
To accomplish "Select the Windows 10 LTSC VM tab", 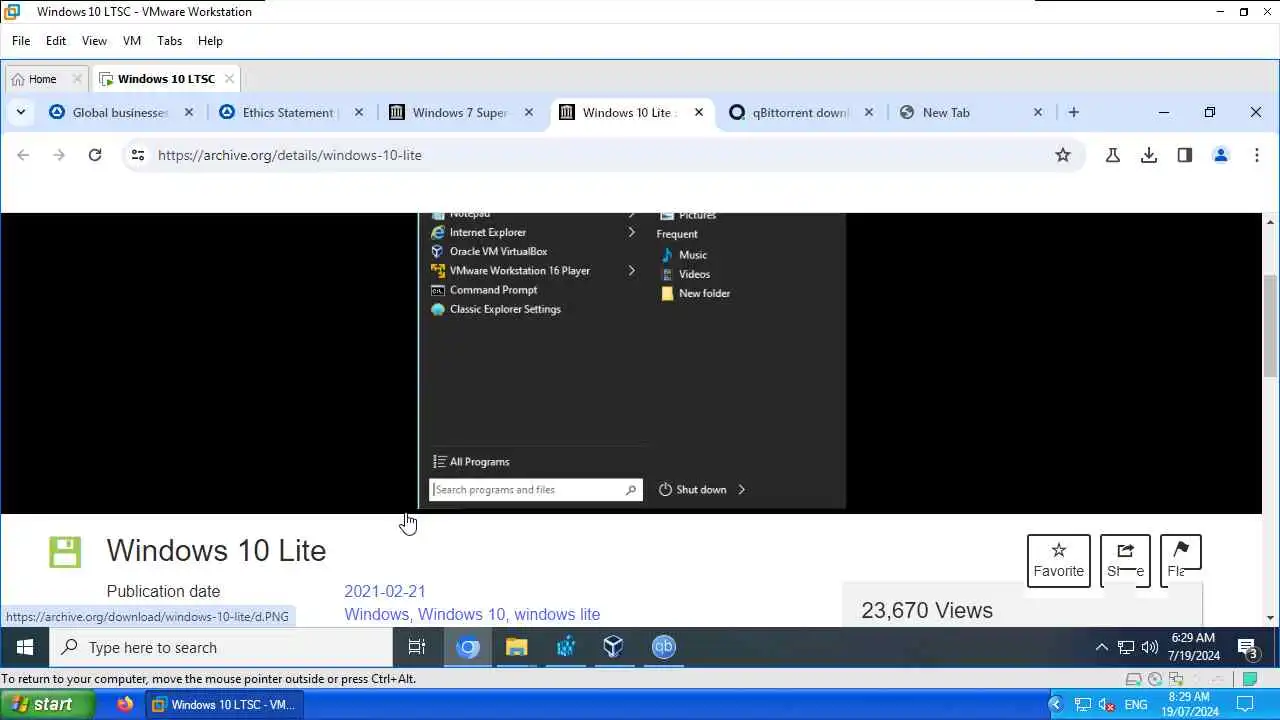I will [x=166, y=79].
